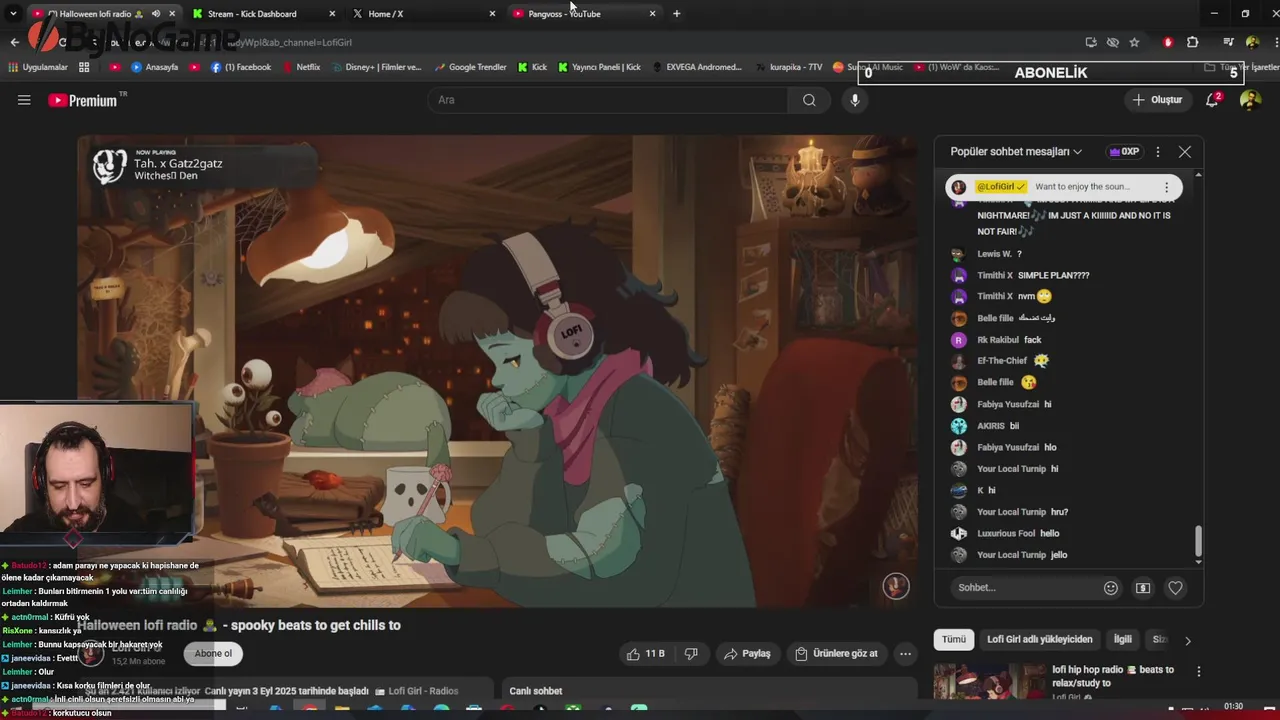Switch to Pangvoss - YouTube tab

coord(580,14)
